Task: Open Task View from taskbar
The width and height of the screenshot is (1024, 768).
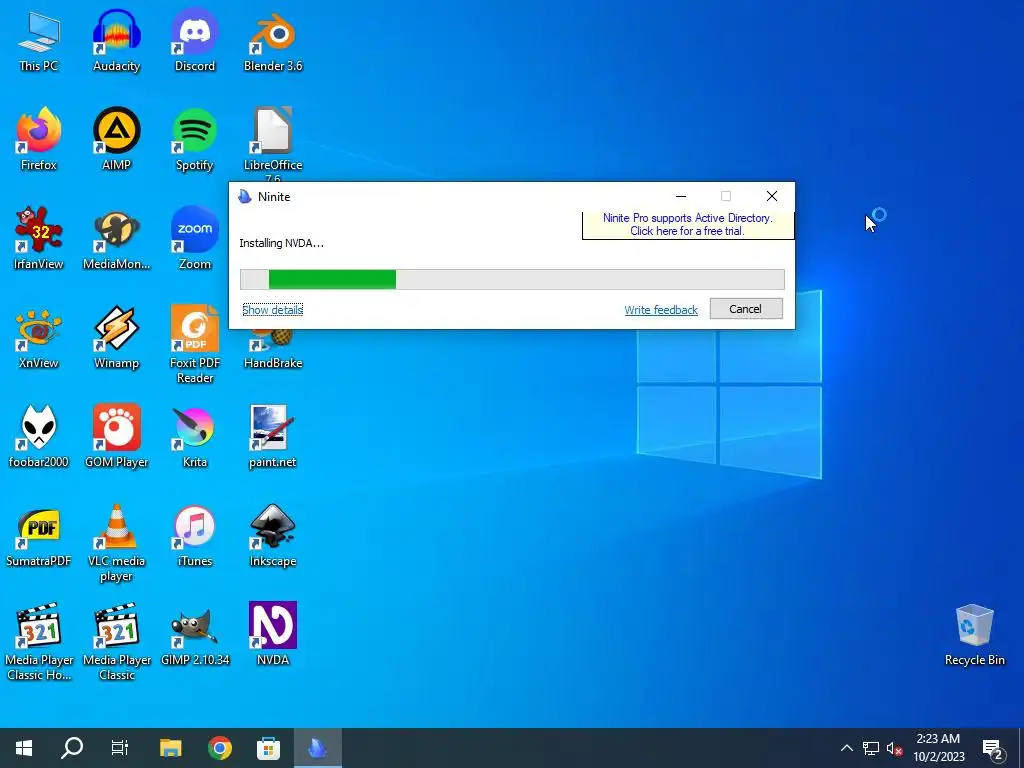Action: pyautogui.click(x=120, y=748)
